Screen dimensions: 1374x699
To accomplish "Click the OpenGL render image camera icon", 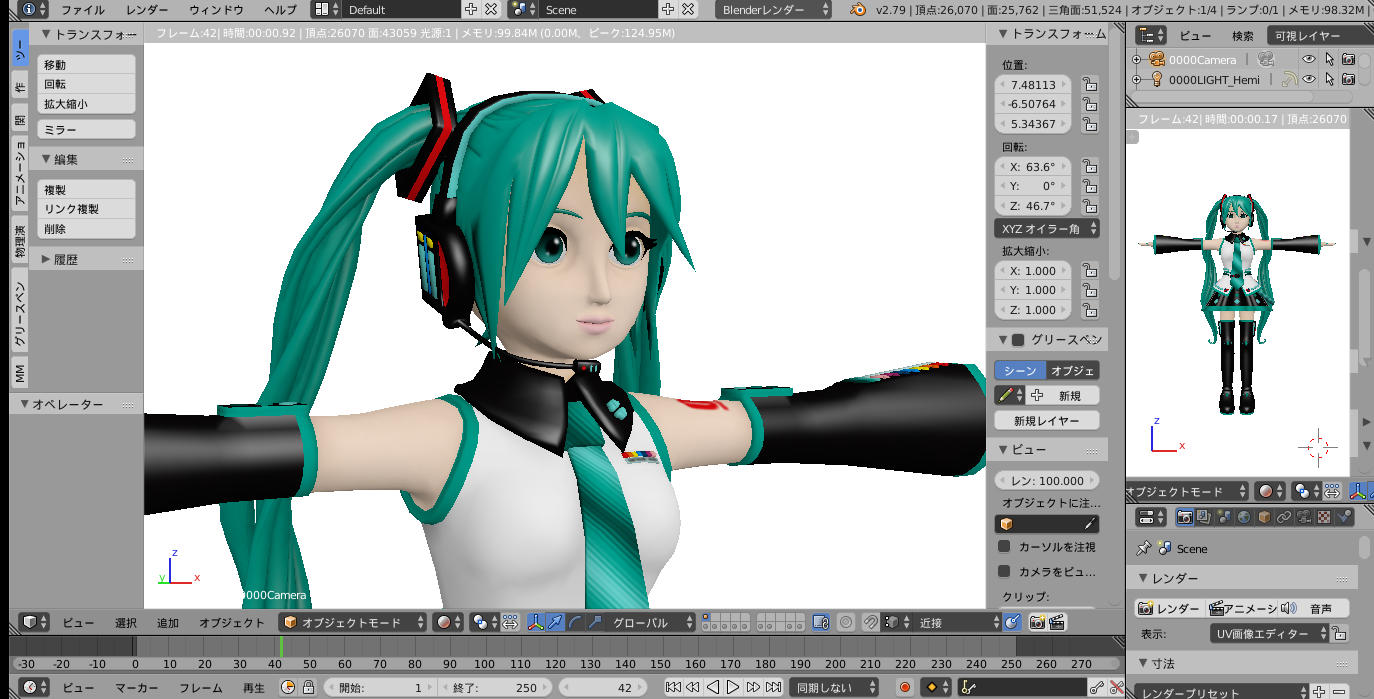I will pyautogui.click(x=1037, y=622).
